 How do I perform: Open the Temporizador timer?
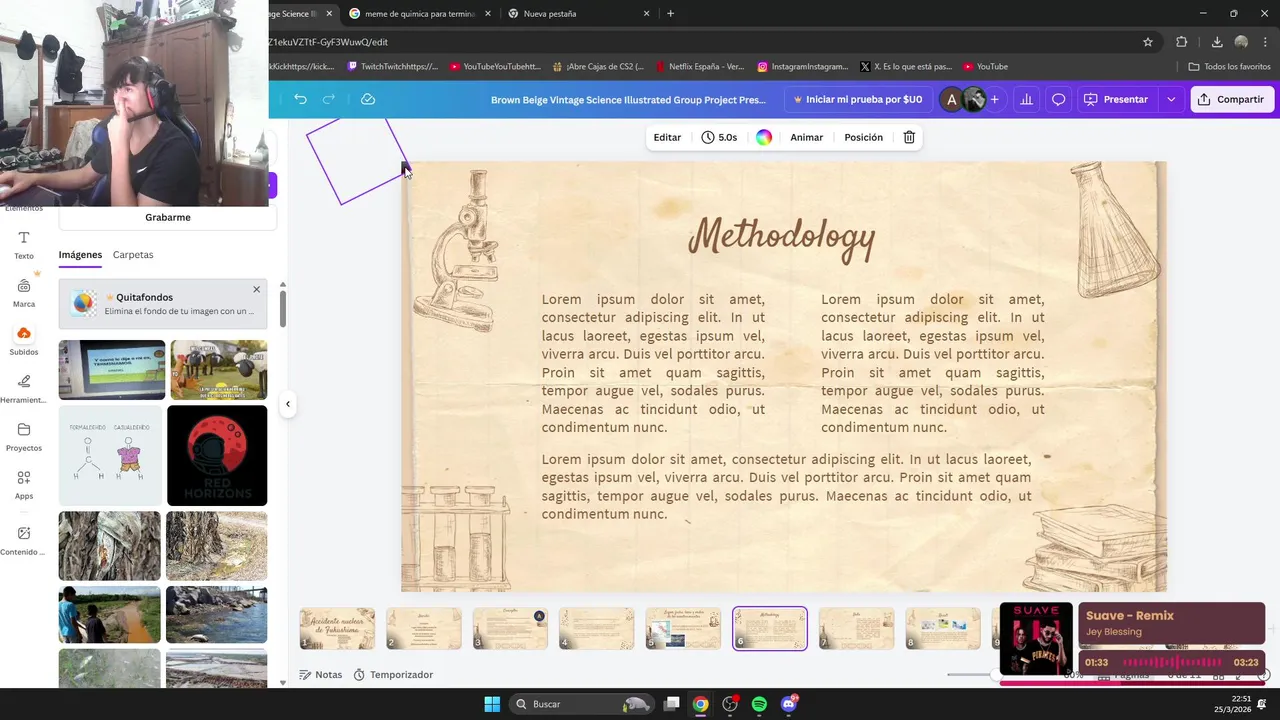393,675
